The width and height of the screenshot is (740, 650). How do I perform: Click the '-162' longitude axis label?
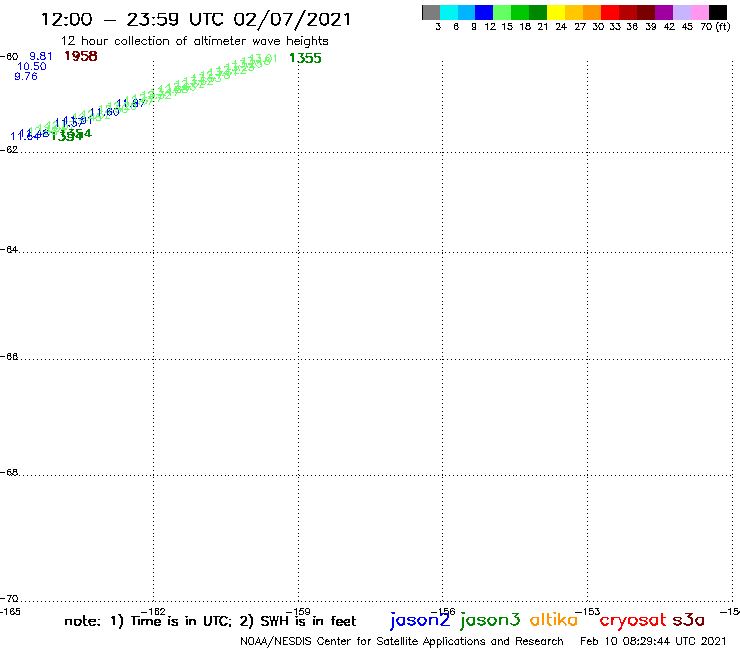point(154,612)
